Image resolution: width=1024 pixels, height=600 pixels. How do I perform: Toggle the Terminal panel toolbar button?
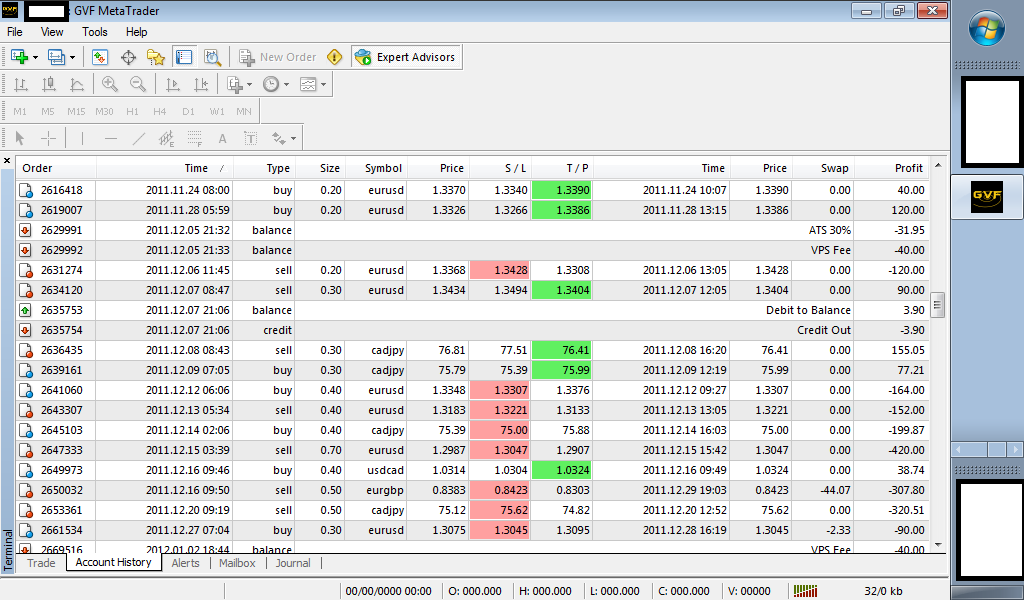pos(183,57)
